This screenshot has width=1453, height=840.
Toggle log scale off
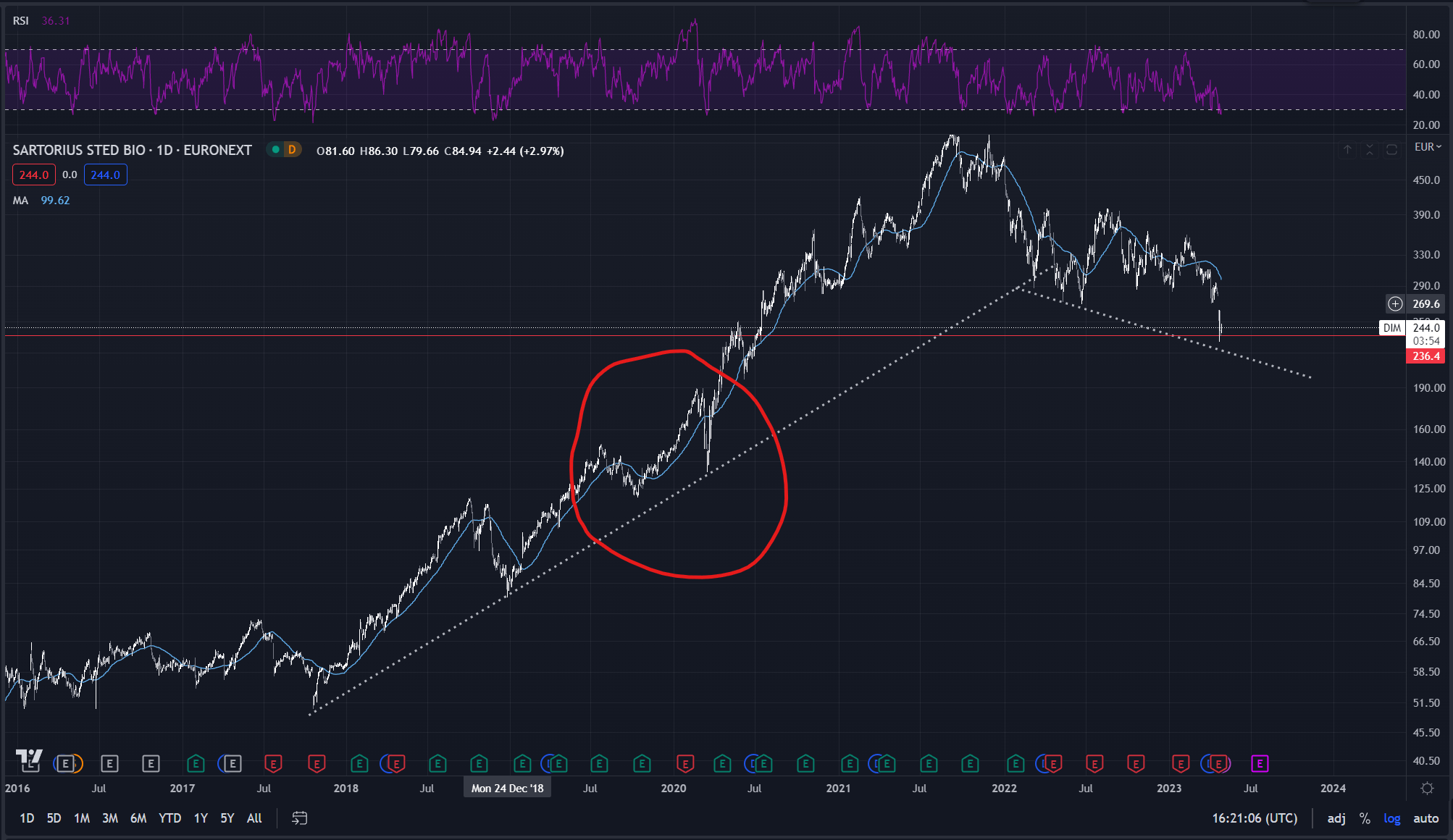[1392, 818]
